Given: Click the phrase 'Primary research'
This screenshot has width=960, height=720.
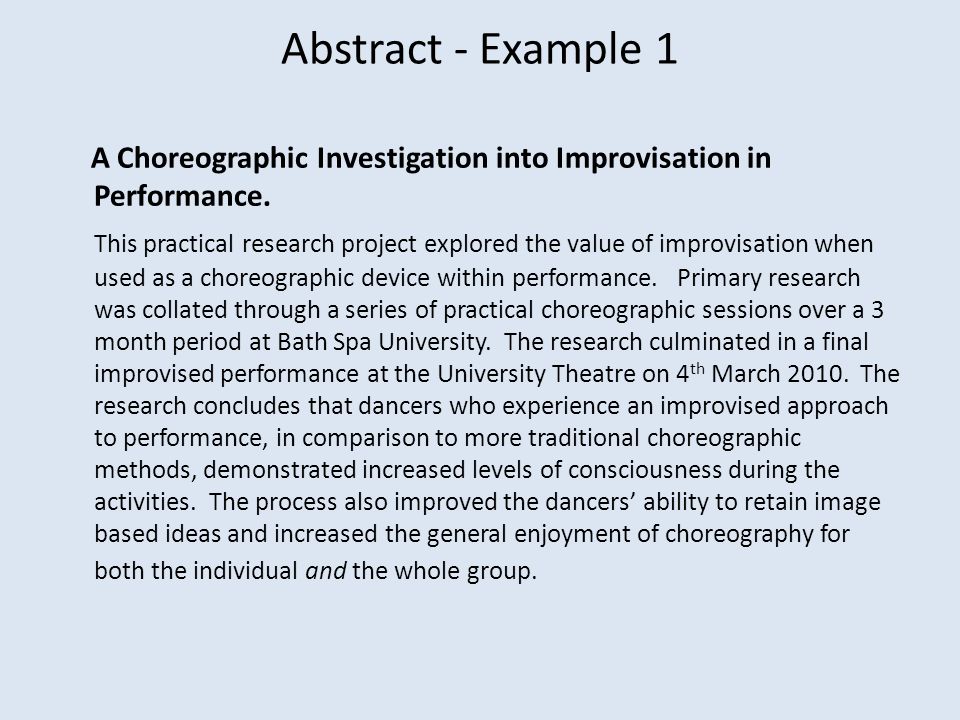Looking at the screenshot, I should 768,278.
